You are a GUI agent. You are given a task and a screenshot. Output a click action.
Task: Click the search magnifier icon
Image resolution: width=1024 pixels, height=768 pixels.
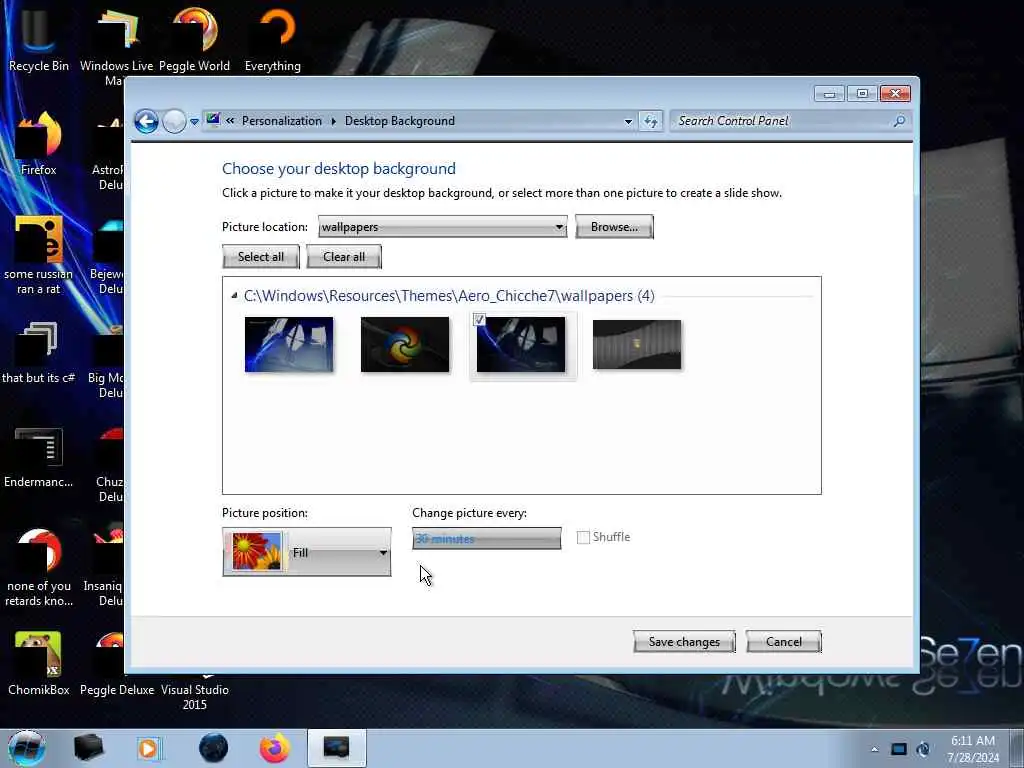point(899,121)
